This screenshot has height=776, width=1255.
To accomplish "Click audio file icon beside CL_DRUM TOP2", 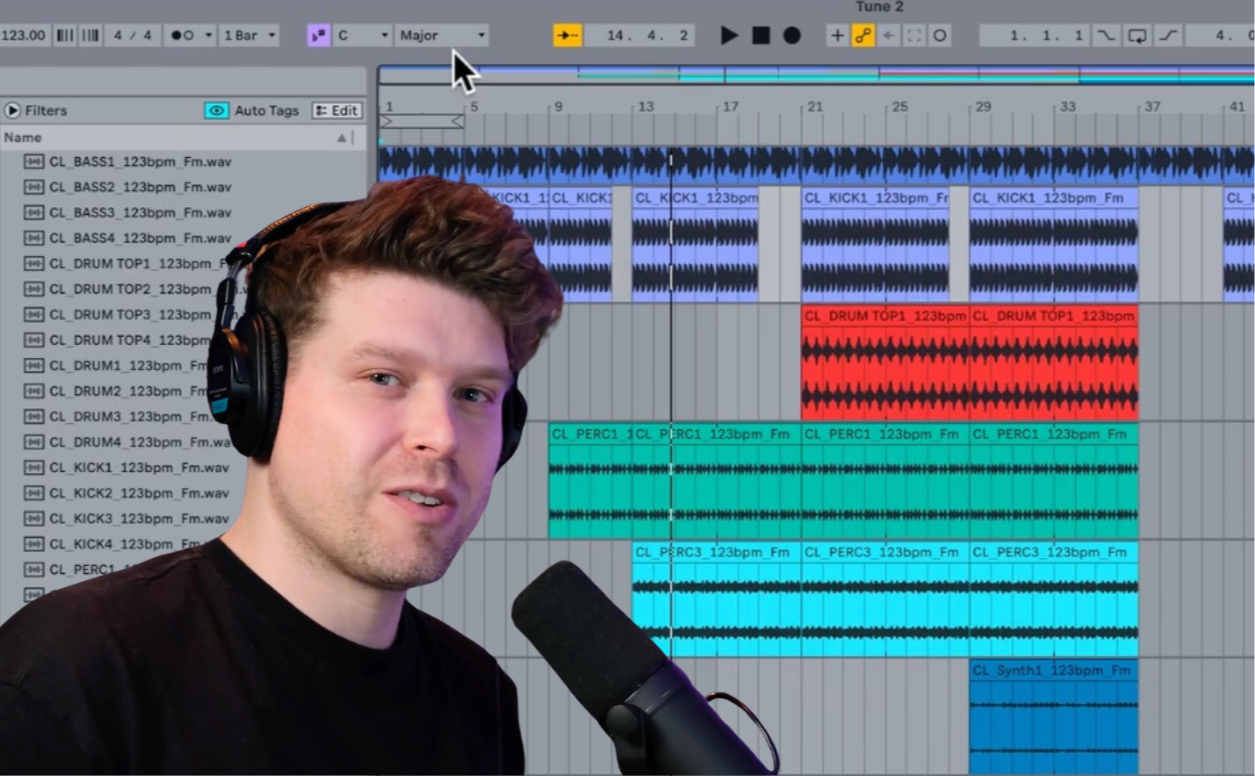I will point(34,289).
